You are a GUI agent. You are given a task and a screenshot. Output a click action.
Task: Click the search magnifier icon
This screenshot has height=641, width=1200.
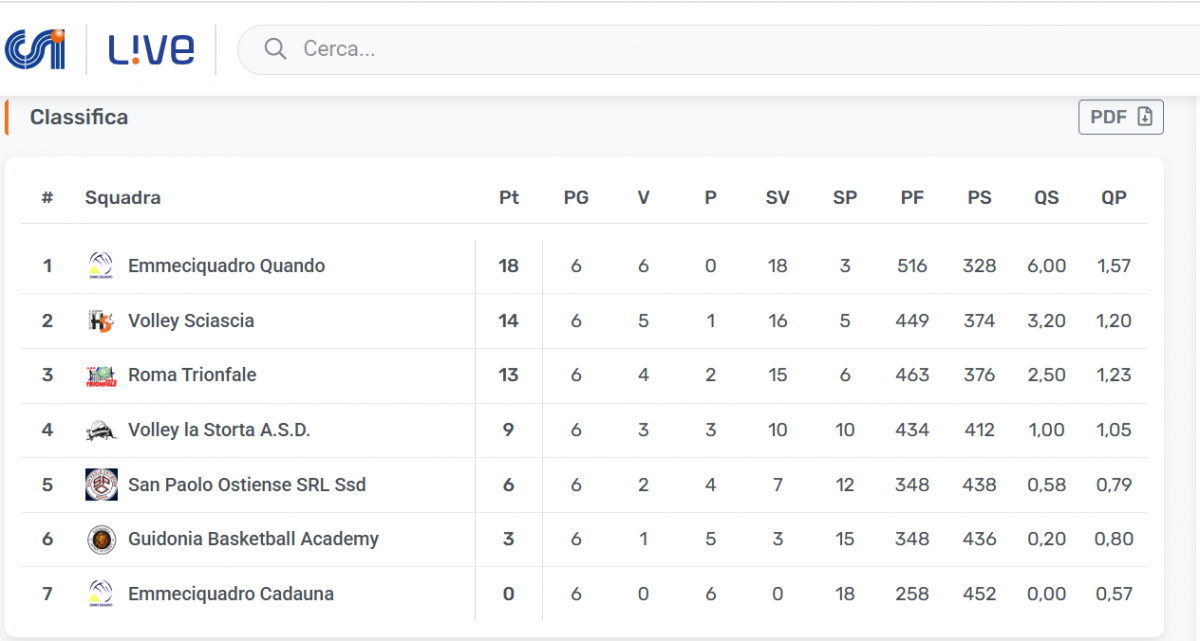click(275, 49)
